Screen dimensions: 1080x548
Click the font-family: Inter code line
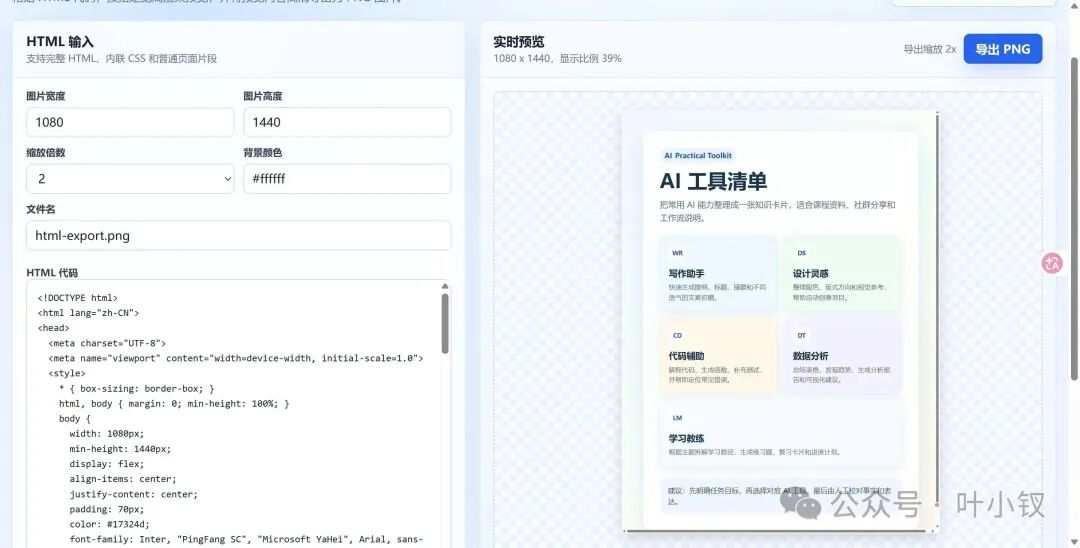pos(246,540)
